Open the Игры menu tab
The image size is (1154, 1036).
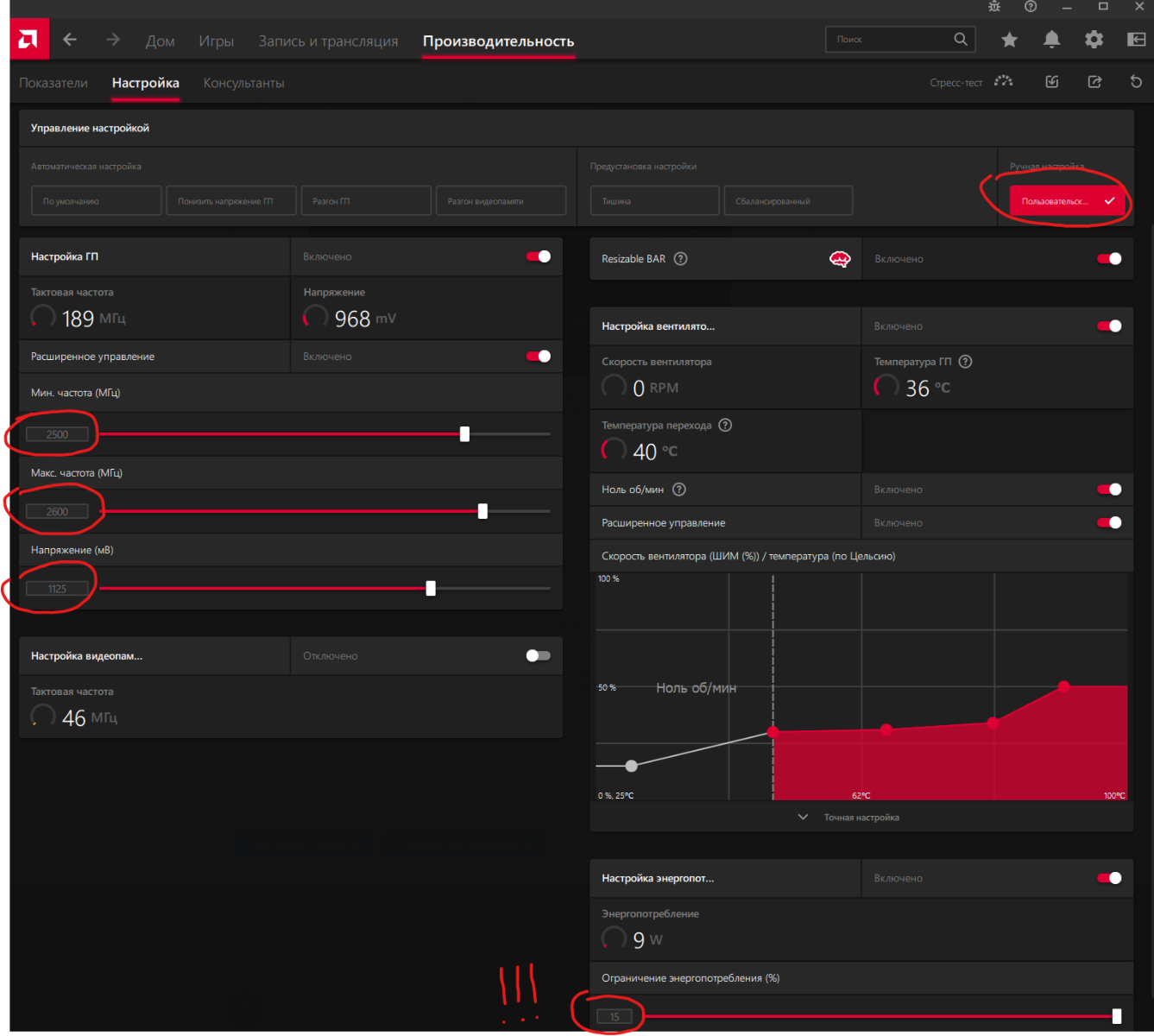(216, 41)
